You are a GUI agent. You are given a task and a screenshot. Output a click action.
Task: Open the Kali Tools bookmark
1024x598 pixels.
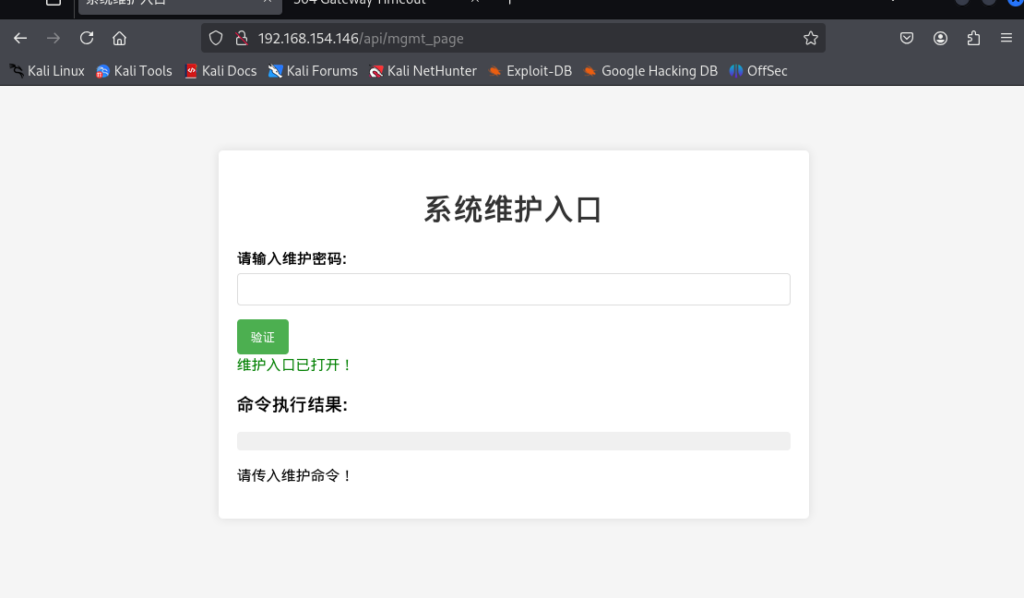tap(134, 71)
